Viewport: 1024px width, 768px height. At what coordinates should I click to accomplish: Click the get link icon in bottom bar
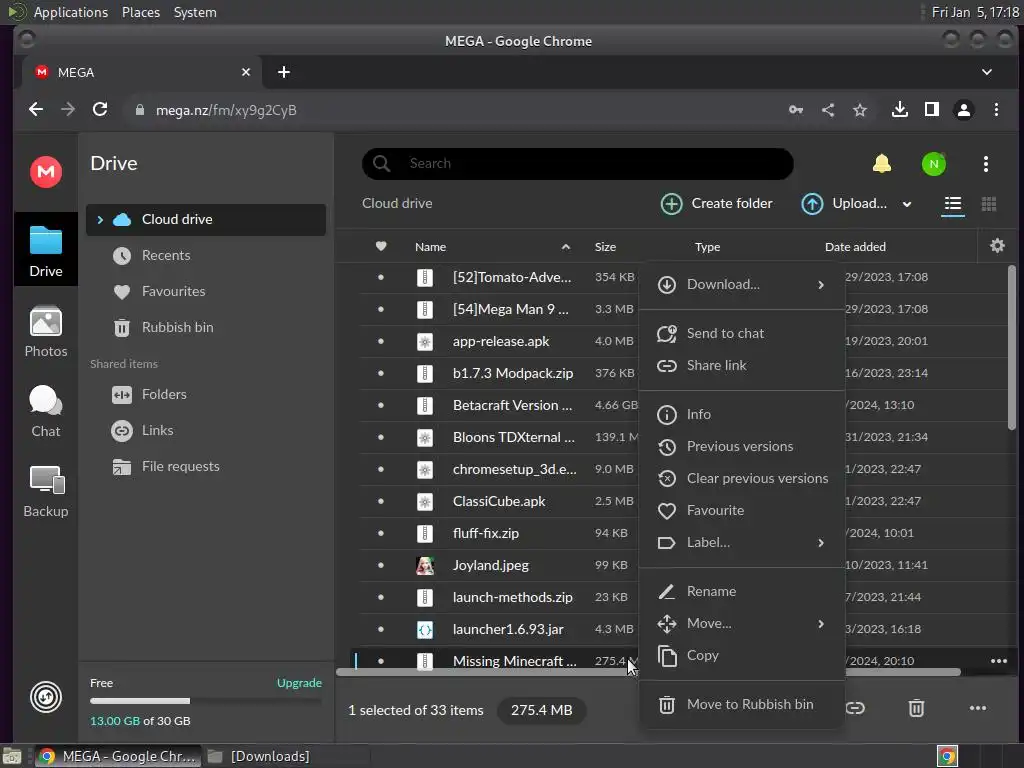point(855,708)
